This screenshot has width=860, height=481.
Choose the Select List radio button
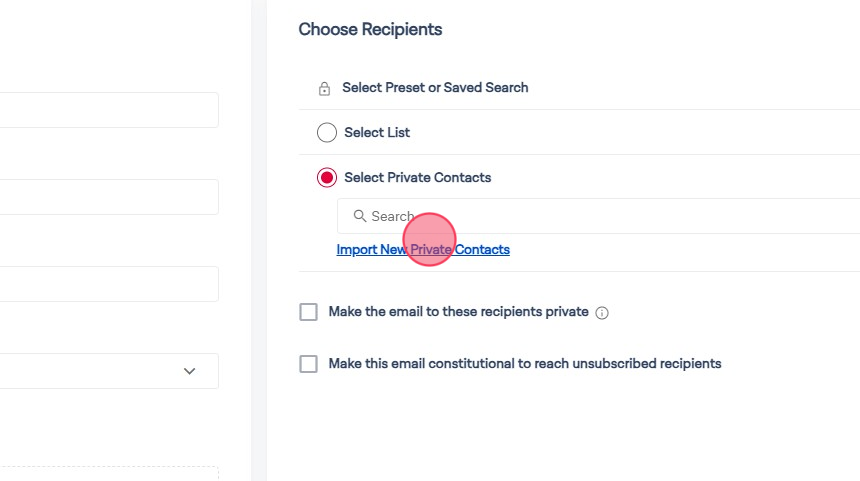pos(327,132)
